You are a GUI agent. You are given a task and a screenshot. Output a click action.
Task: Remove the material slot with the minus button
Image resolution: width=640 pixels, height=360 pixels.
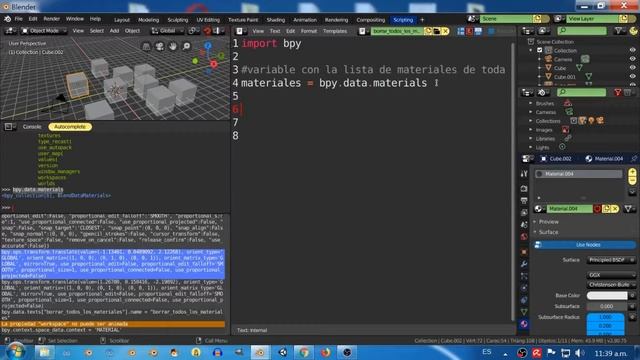(x=632, y=180)
